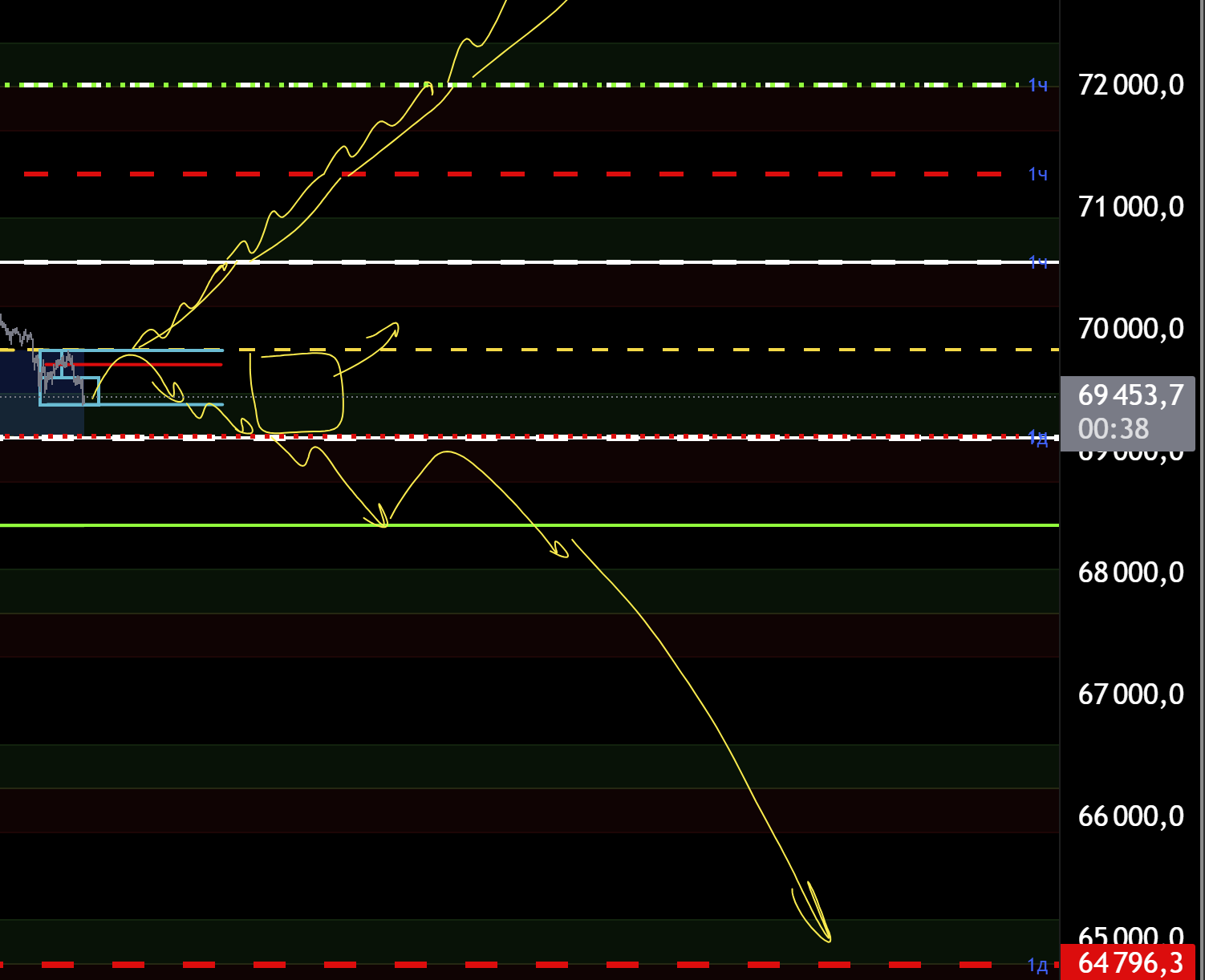Select the red 64 796,3 price label

pyautogui.click(x=1130, y=962)
